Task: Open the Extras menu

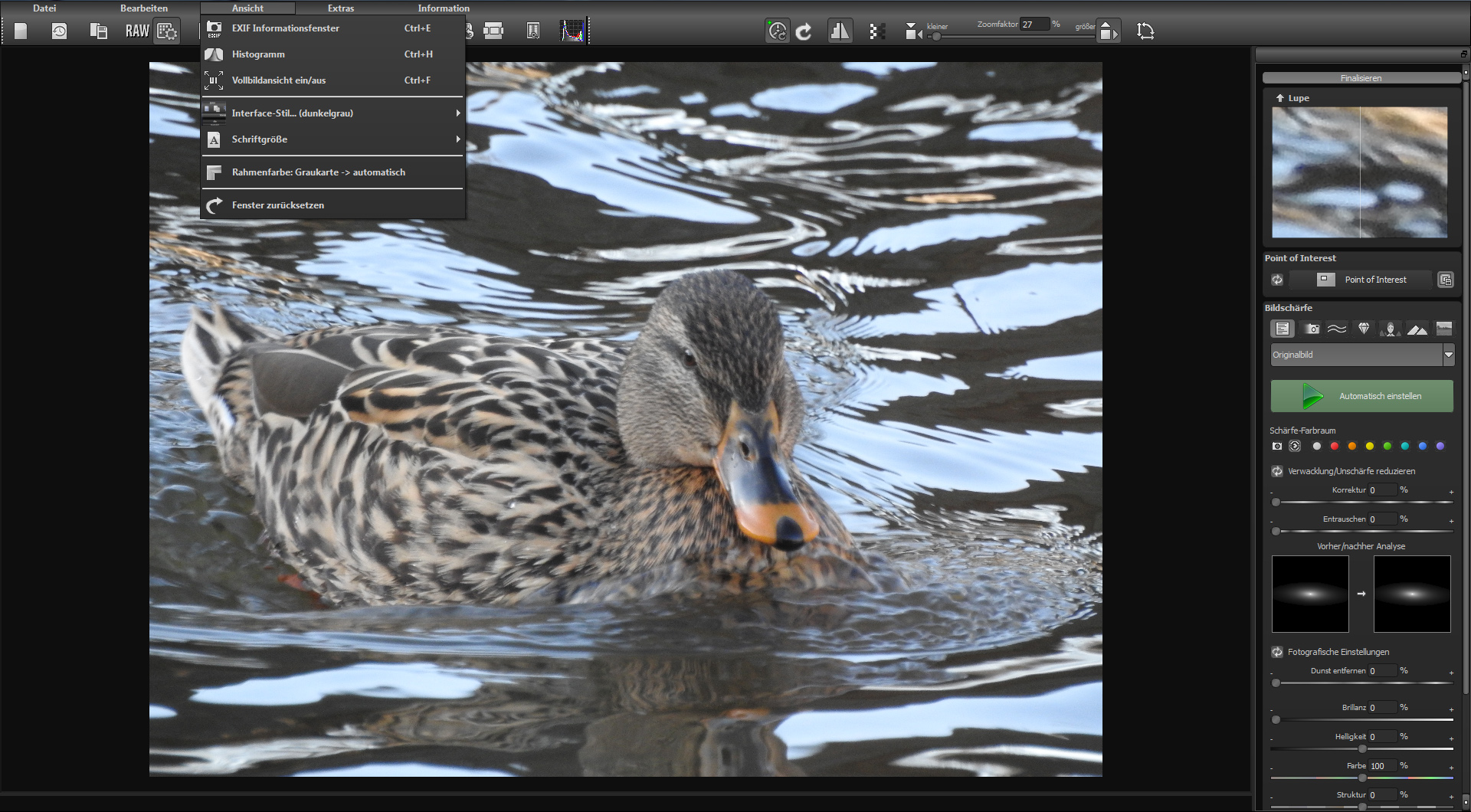Action: (x=341, y=8)
